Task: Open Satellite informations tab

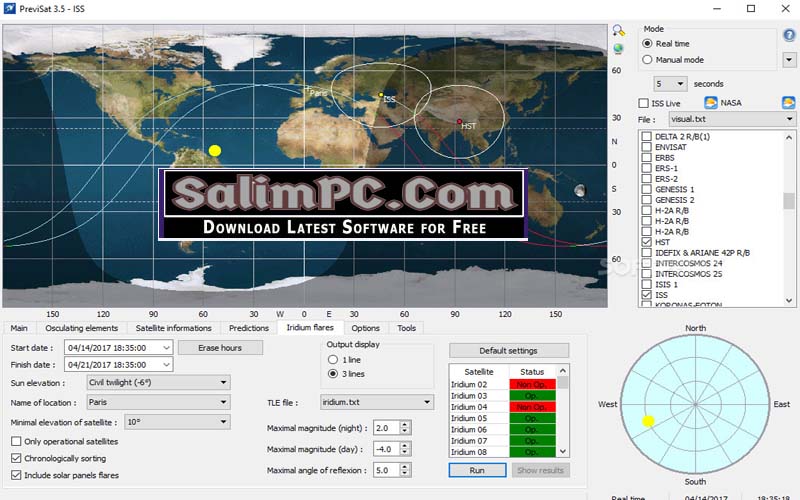Action: coord(173,328)
